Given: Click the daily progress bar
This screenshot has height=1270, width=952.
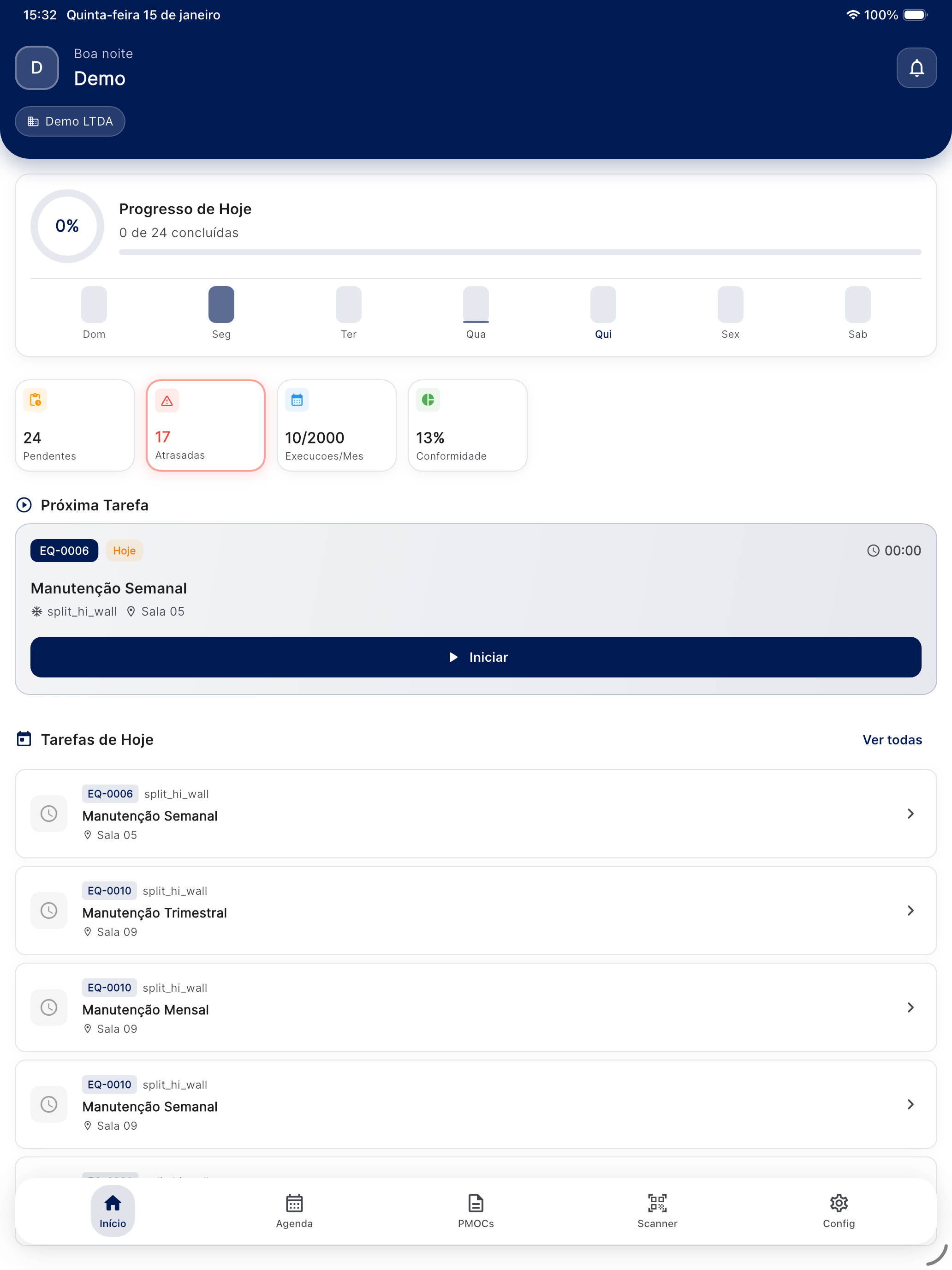Looking at the screenshot, I should point(519,252).
